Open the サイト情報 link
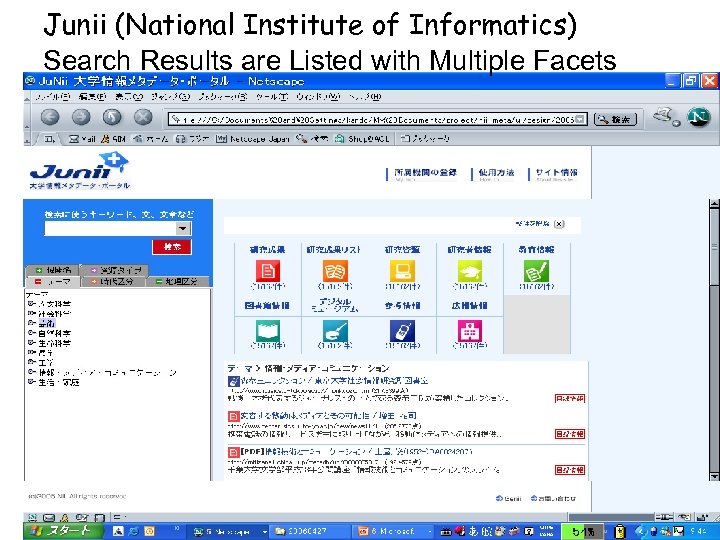Image resolution: width=720 pixels, height=540 pixels. coord(556,173)
